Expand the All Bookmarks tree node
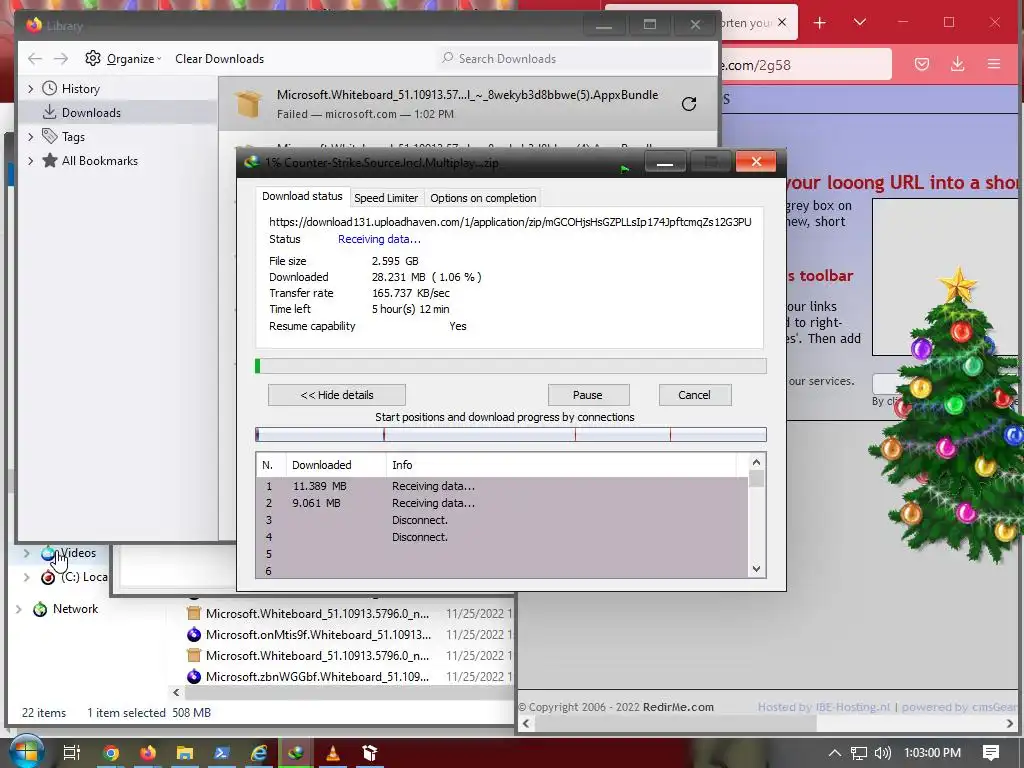Image resolution: width=1024 pixels, height=768 pixels. 31,161
